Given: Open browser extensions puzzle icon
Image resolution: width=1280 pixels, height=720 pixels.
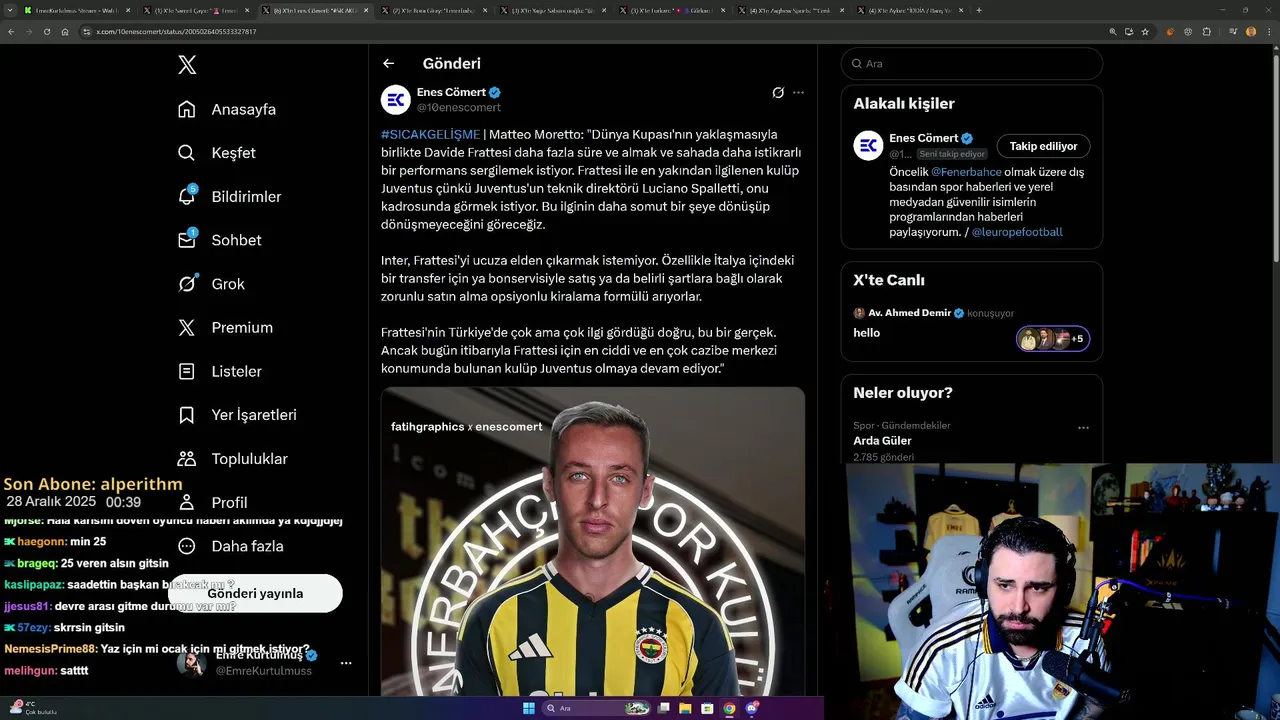Looking at the screenshot, I should 1207,32.
